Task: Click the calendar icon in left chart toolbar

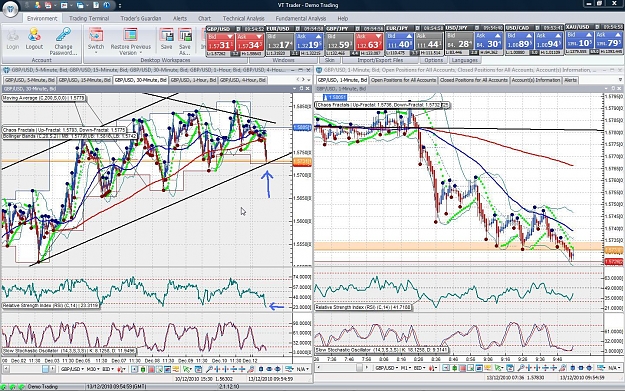Action: 198,369
